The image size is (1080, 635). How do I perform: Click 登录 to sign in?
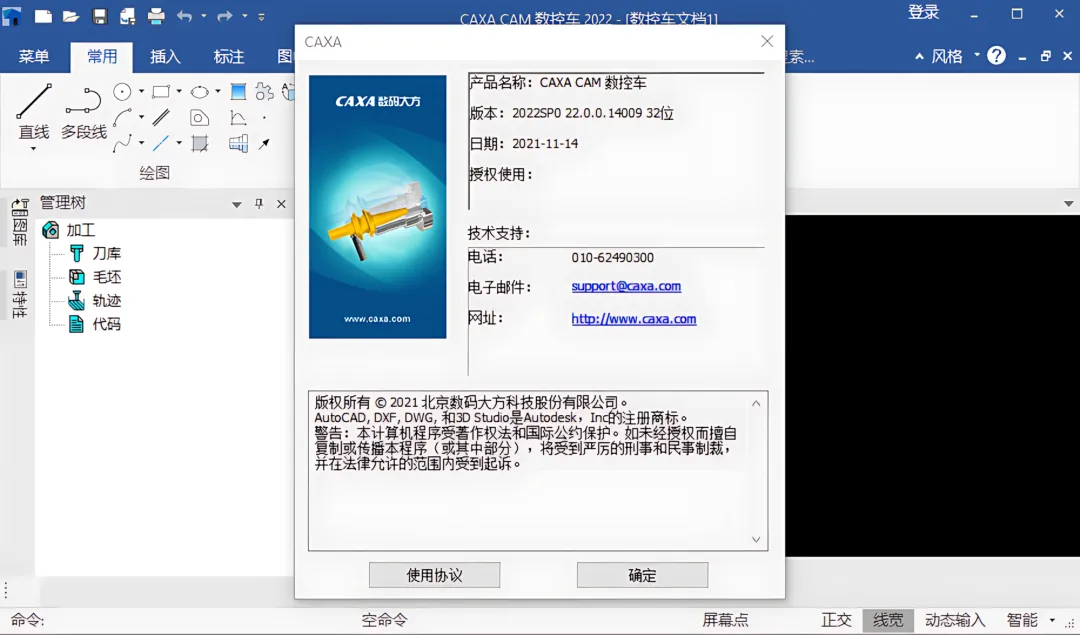coord(924,12)
